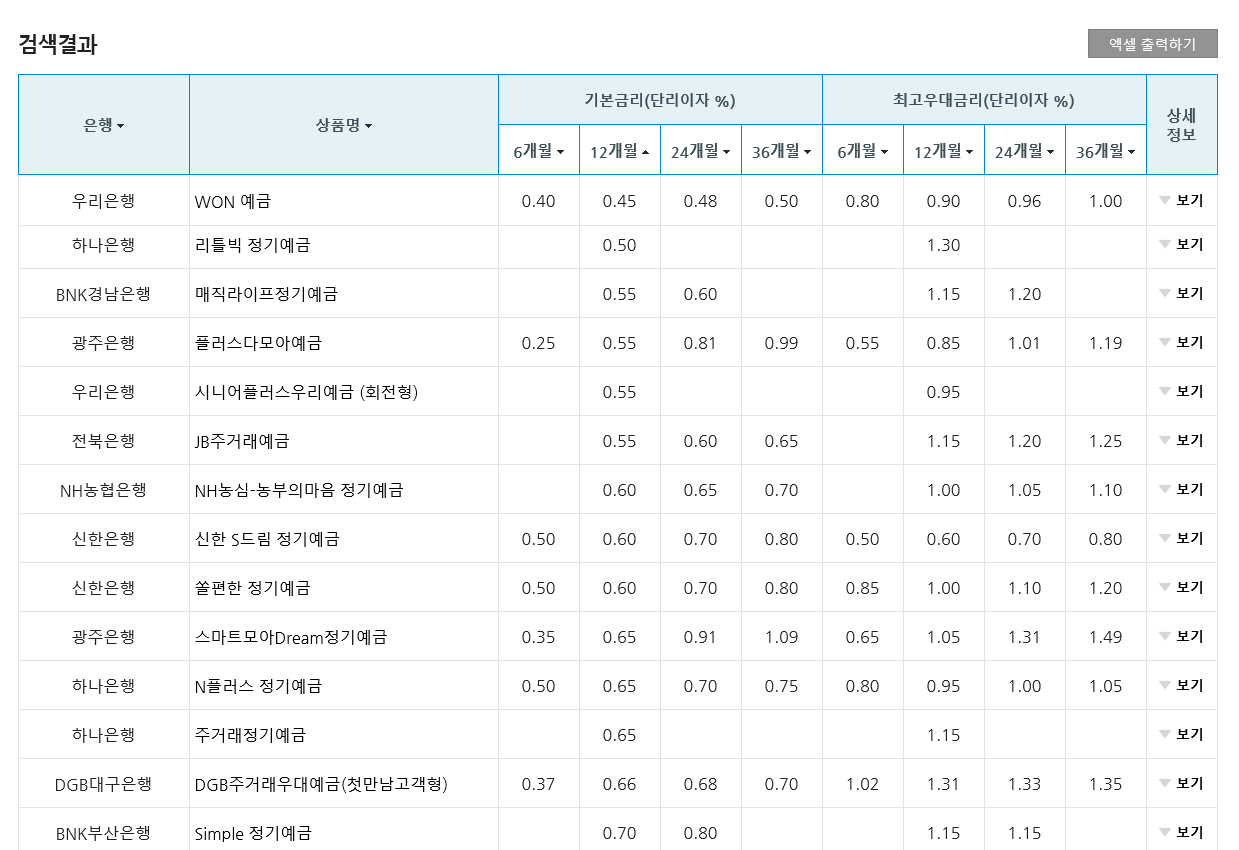Click 0.99 rate in 플러스다모아예금 row

(782, 343)
